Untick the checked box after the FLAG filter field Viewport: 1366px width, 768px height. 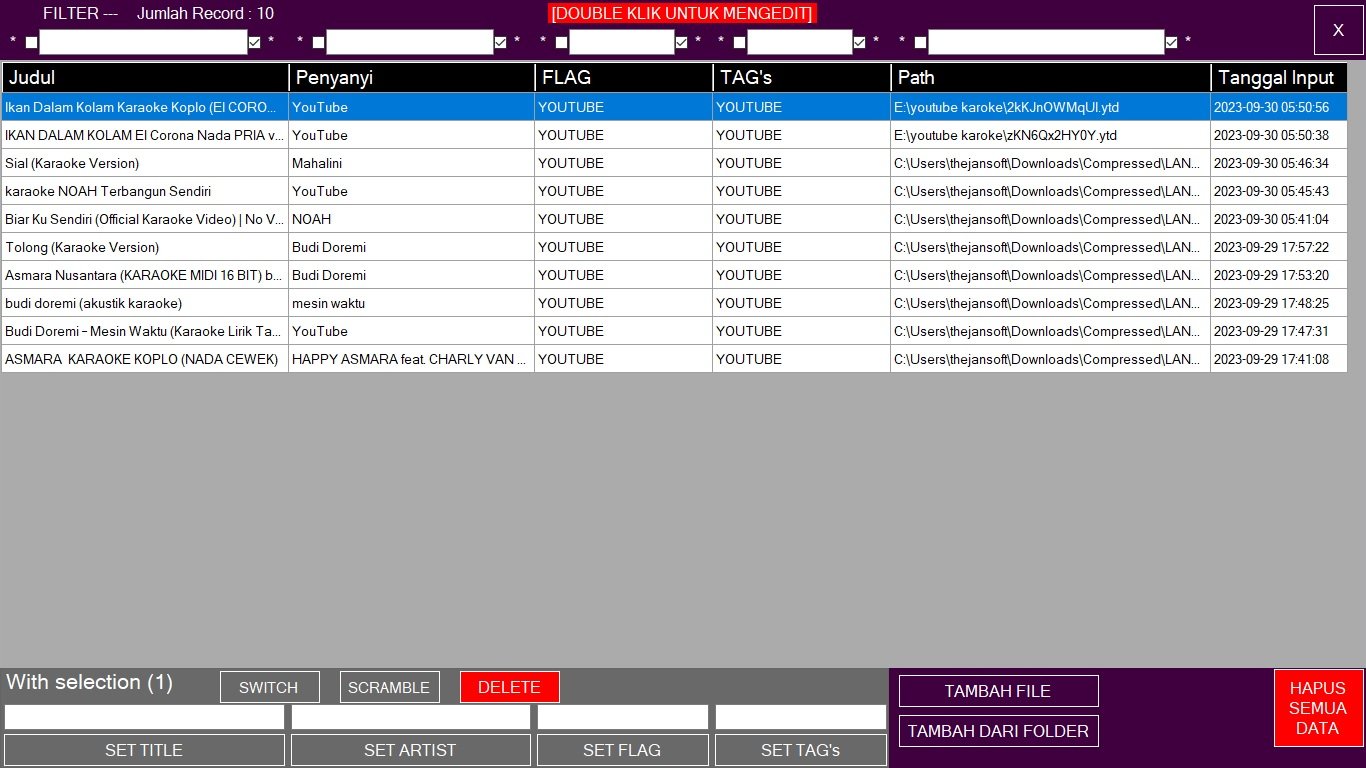(681, 42)
